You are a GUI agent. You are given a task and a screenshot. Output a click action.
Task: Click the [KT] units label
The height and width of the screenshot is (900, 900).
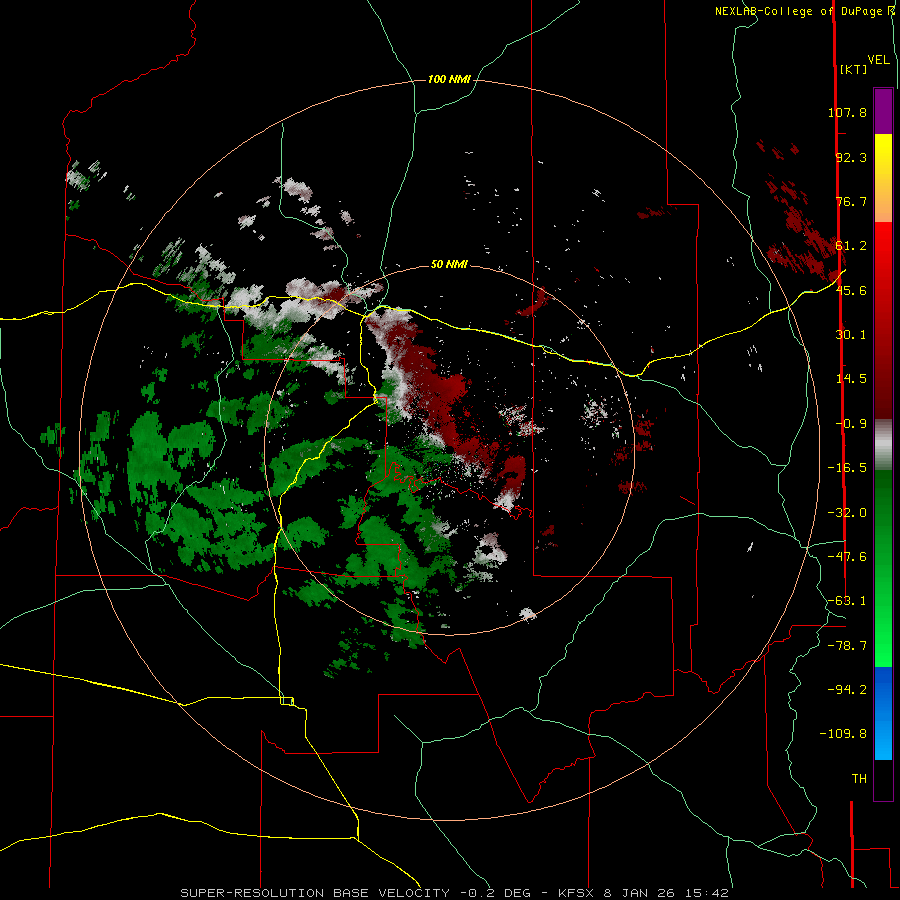[854, 69]
